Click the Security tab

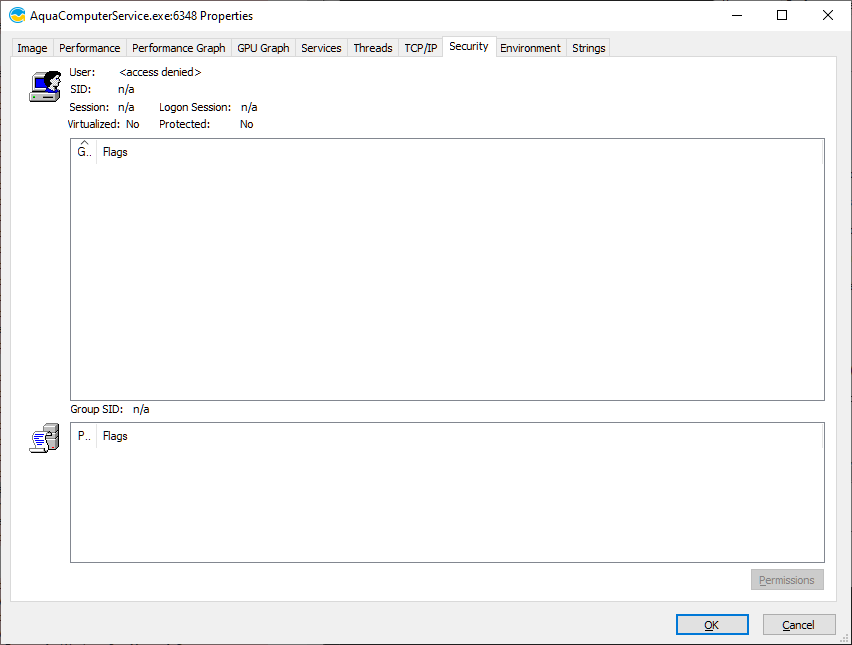pos(469,46)
